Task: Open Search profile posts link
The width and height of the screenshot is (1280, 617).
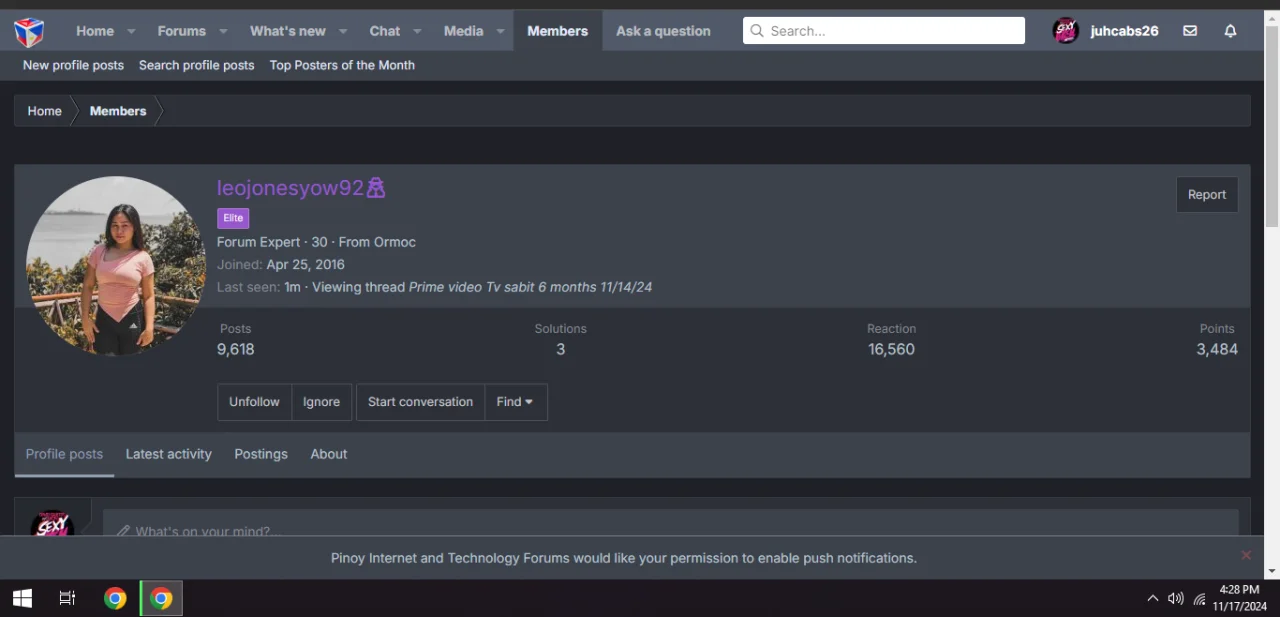Action: [x=196, y=65]
